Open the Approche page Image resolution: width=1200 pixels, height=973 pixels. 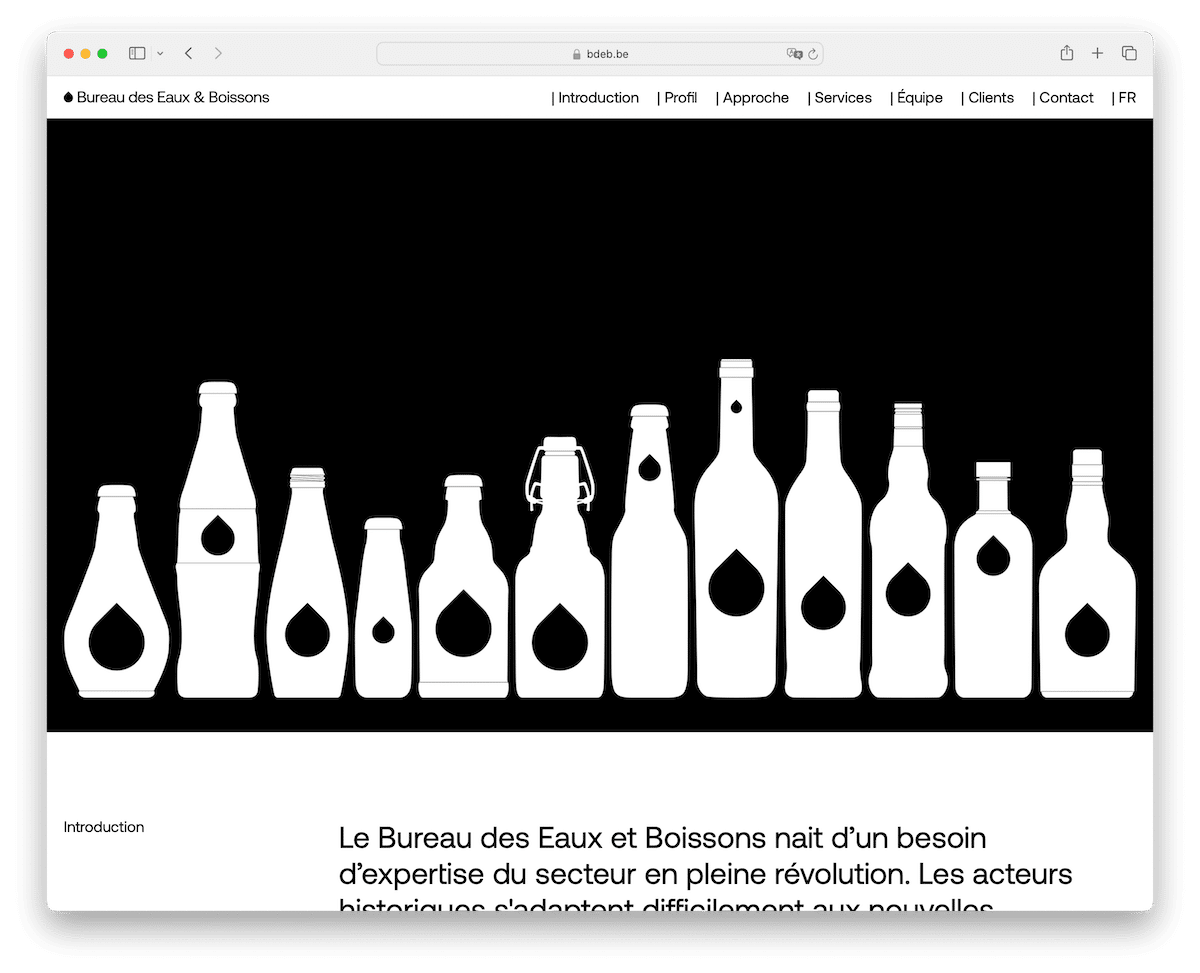tap(756, 97)
